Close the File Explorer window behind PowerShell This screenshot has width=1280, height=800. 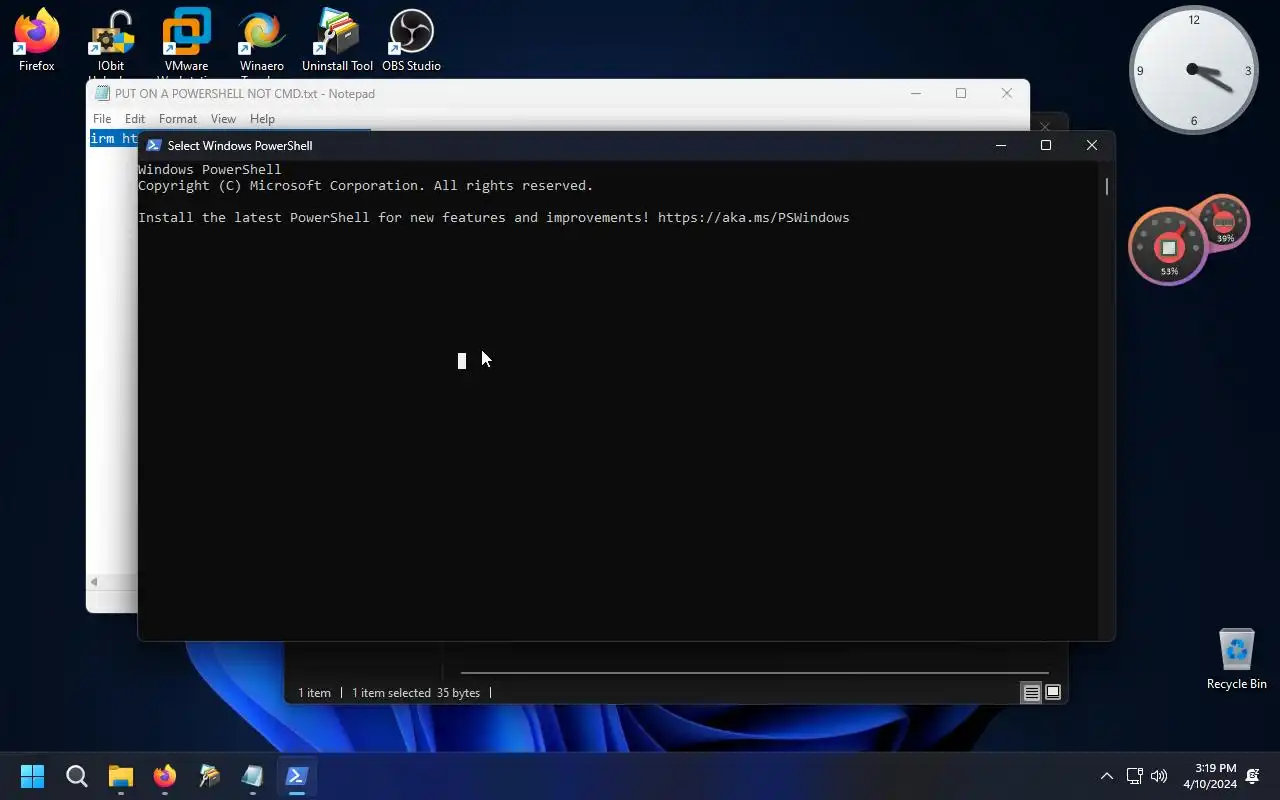click(1045, 126)
